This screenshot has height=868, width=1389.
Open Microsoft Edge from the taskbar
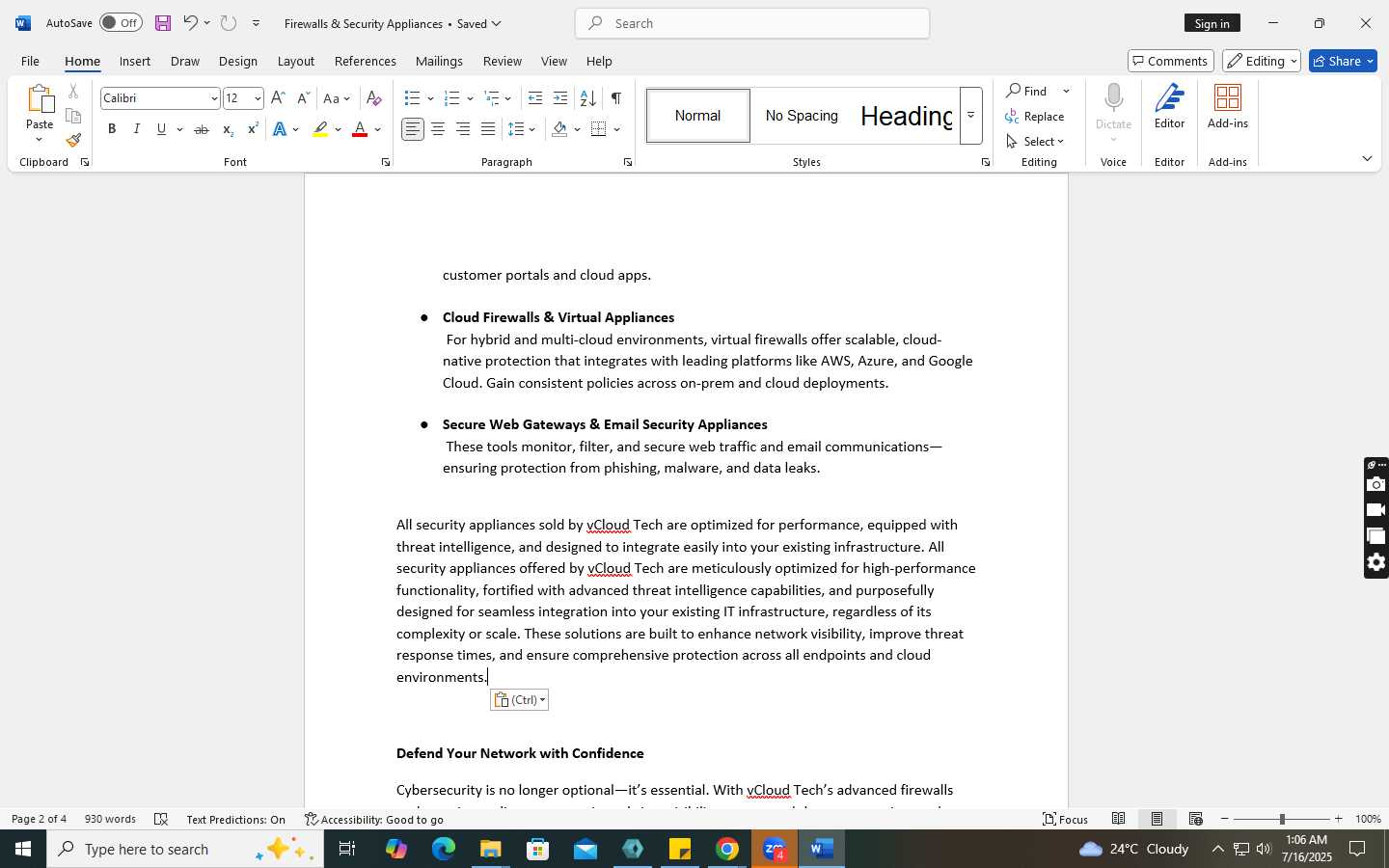tap(443, 849)
